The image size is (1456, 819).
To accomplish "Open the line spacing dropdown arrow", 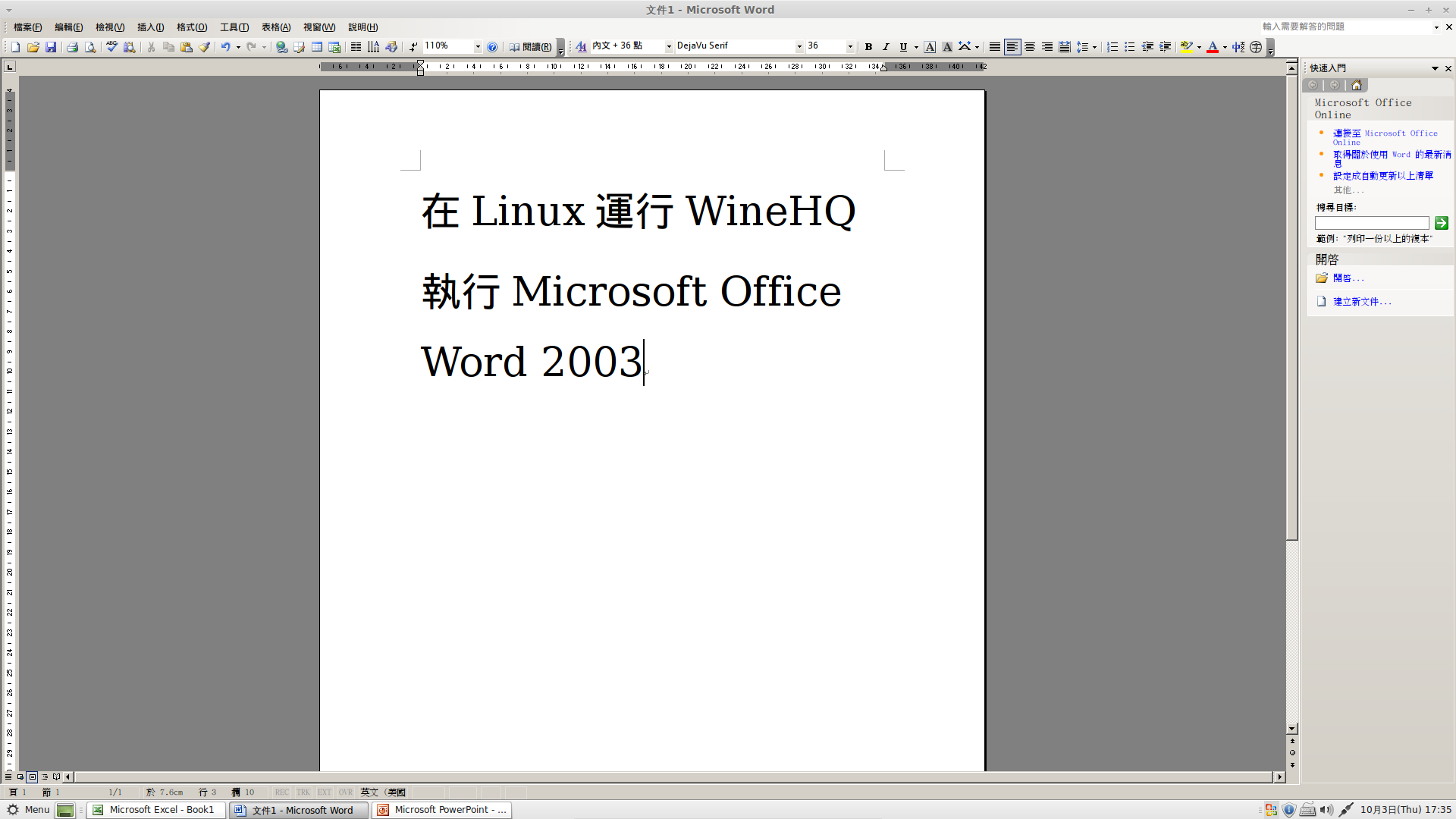I will click(x=1094, y=47).
